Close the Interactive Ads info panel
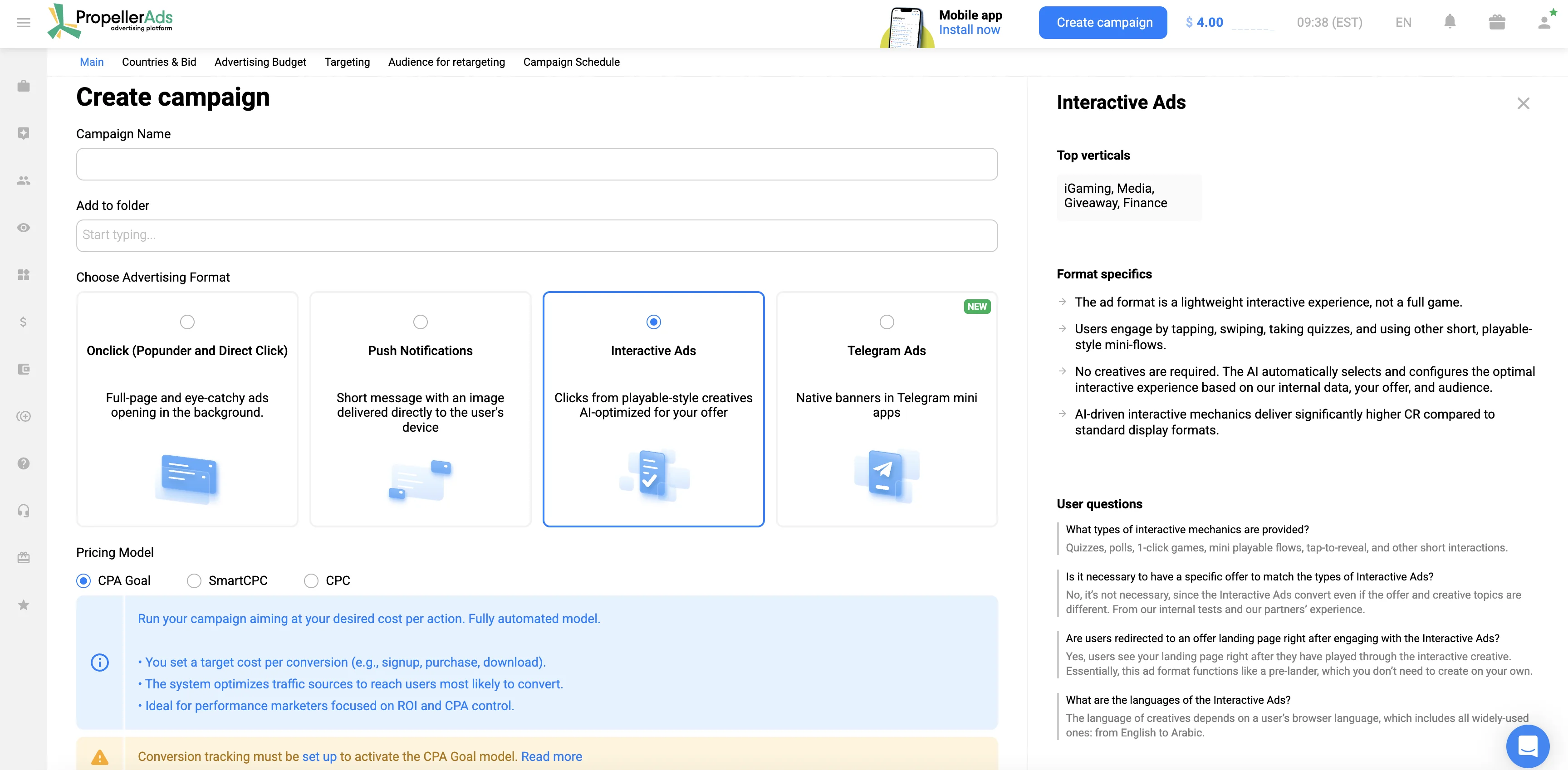The width and height of the screenshot is (1568, 770). [1523, 103]
